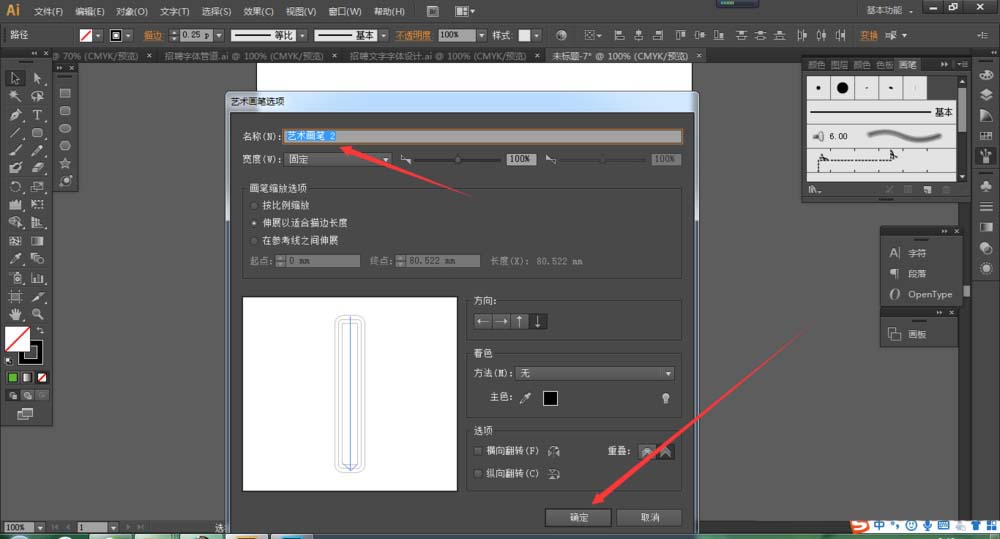
Task: Open the opacity 100% dropdown arrow
Action: coord(482,35)
